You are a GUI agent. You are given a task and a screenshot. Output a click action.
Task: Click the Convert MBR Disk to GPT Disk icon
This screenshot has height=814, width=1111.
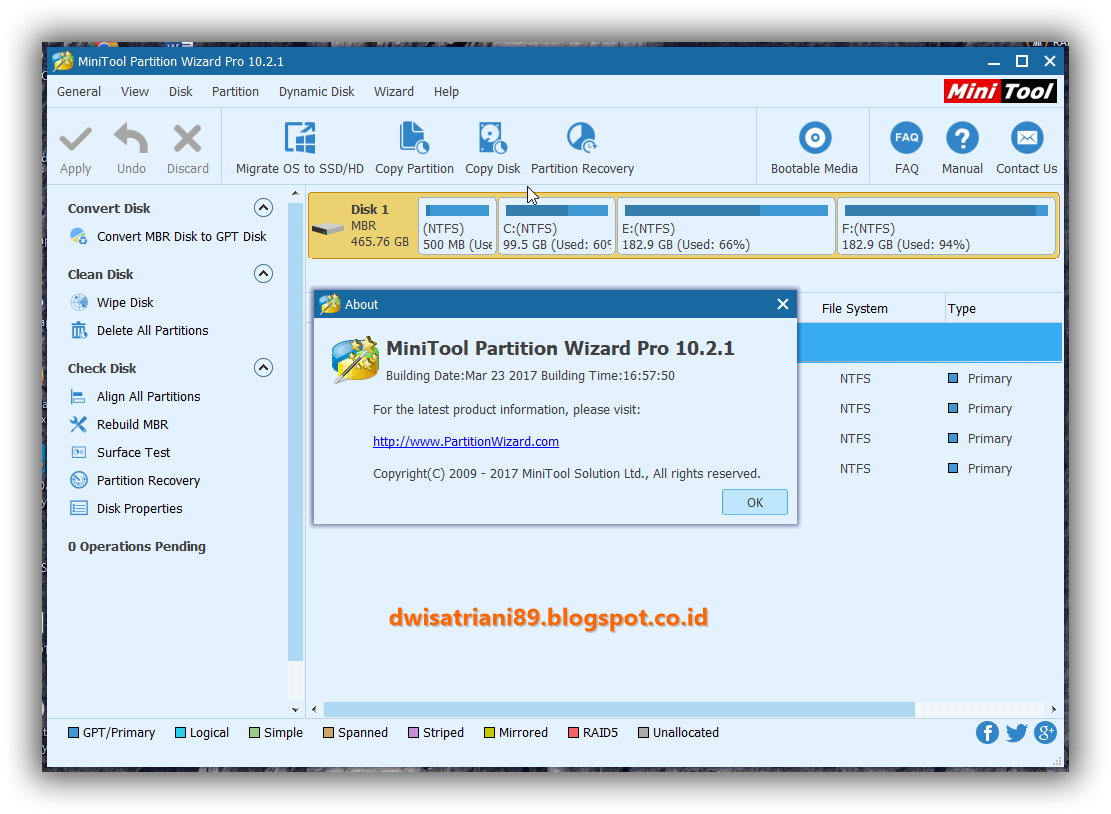[x=79, y=236]
